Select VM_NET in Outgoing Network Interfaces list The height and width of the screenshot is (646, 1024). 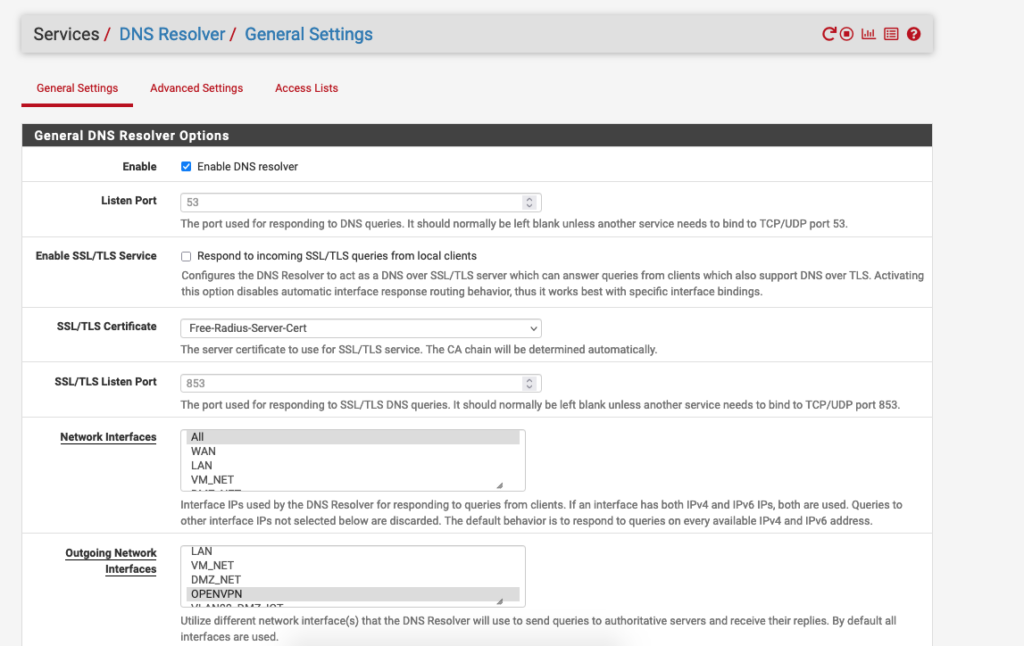coord(353,566)
